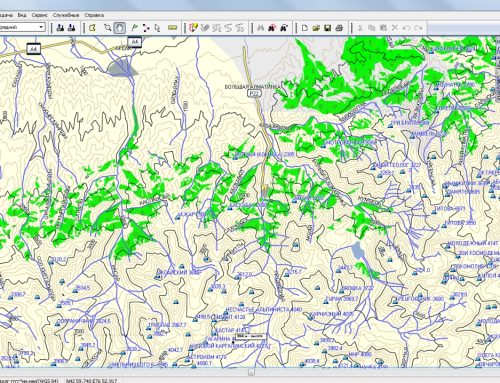Open the Сервис menu
This screenshot has height=383, width=500.
(x=40, y=15)
